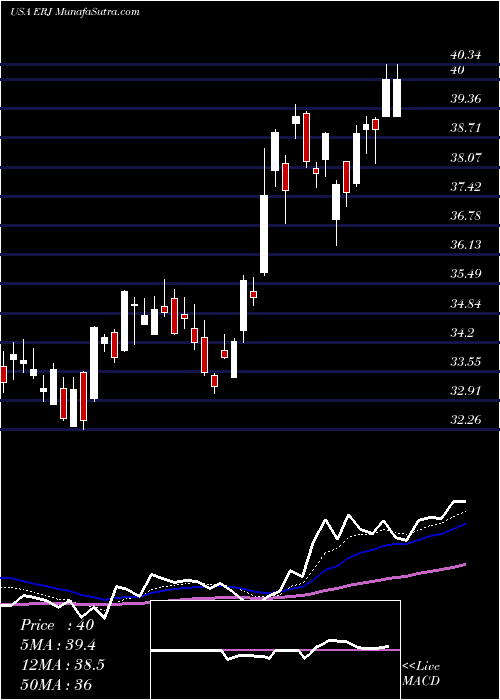Viewport: 500px width, 700px height.
Task: Click the 34.84 price axis label
Action: click(x=466, y=304)
